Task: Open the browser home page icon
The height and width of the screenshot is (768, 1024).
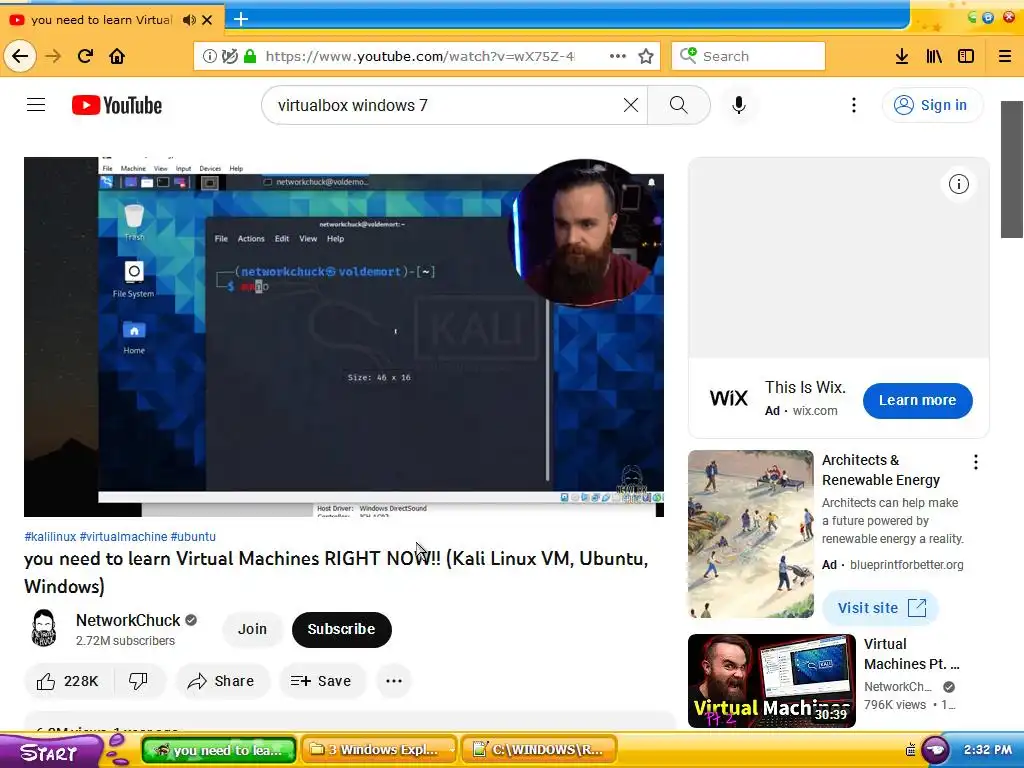Action: coord(118,56)
